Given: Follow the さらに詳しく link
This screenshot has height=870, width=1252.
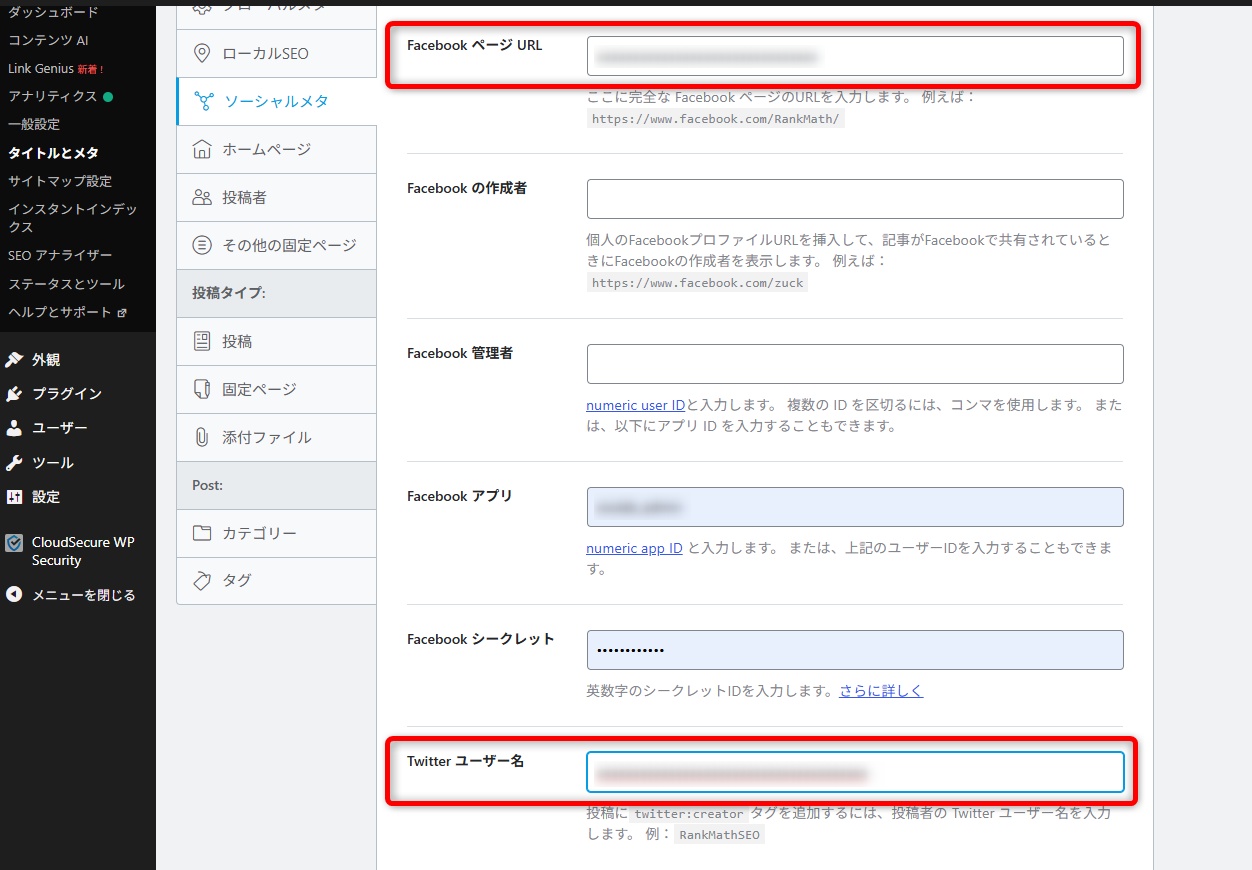Looking at the screenshot, I should pos(881,691).
